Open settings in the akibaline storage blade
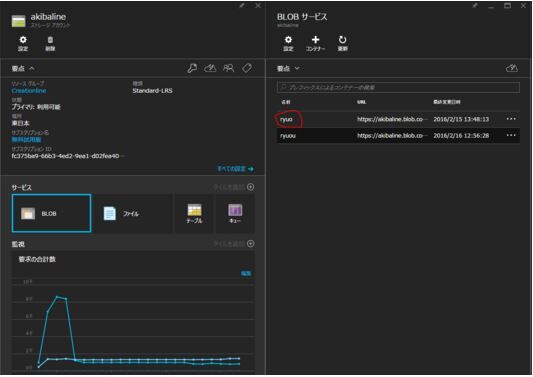The height and width of the screenshot is (377, 533). pyautogui.click(x=23, y=43)
